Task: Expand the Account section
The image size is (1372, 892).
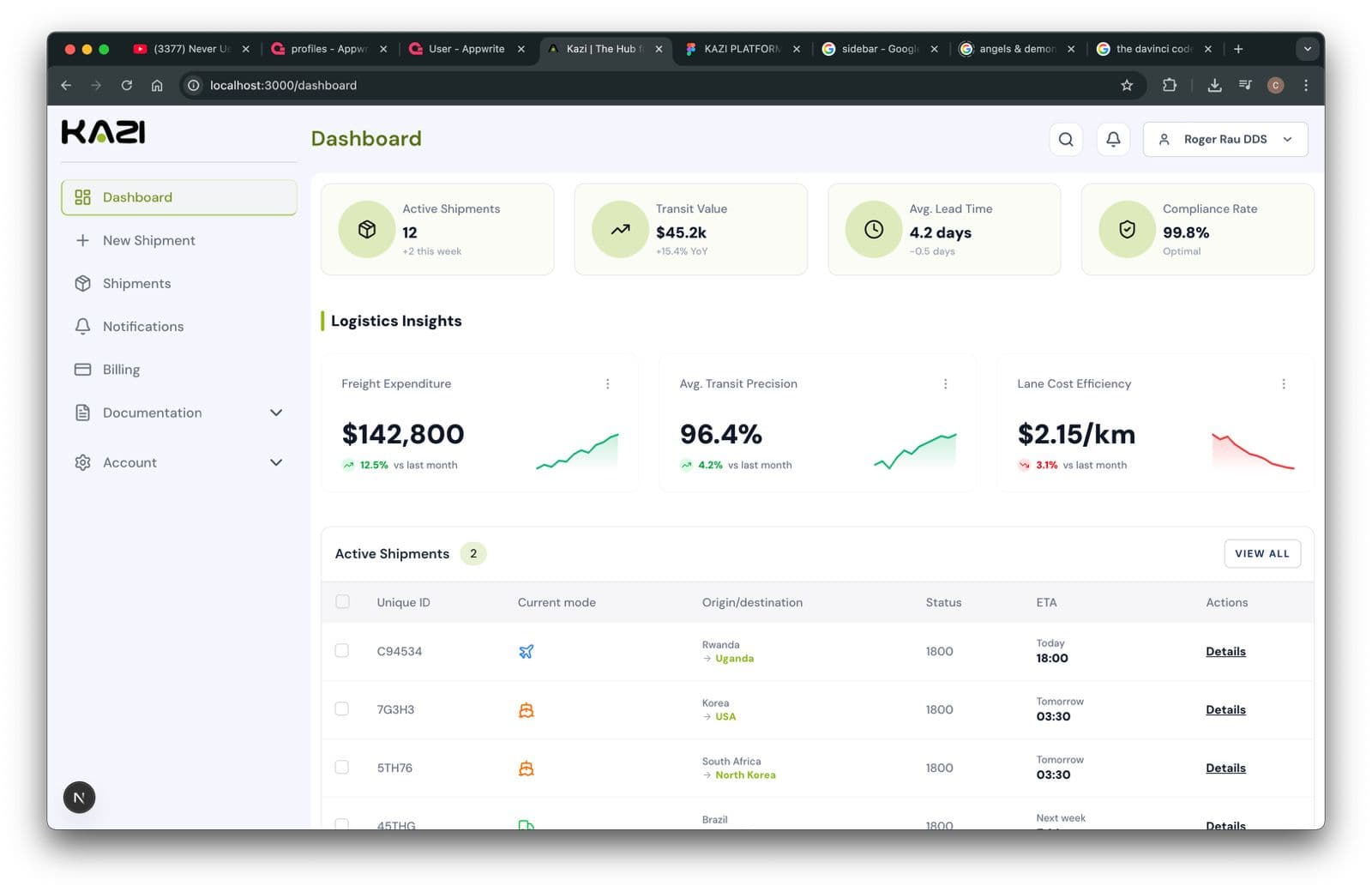Action: (x=276, y=462)
